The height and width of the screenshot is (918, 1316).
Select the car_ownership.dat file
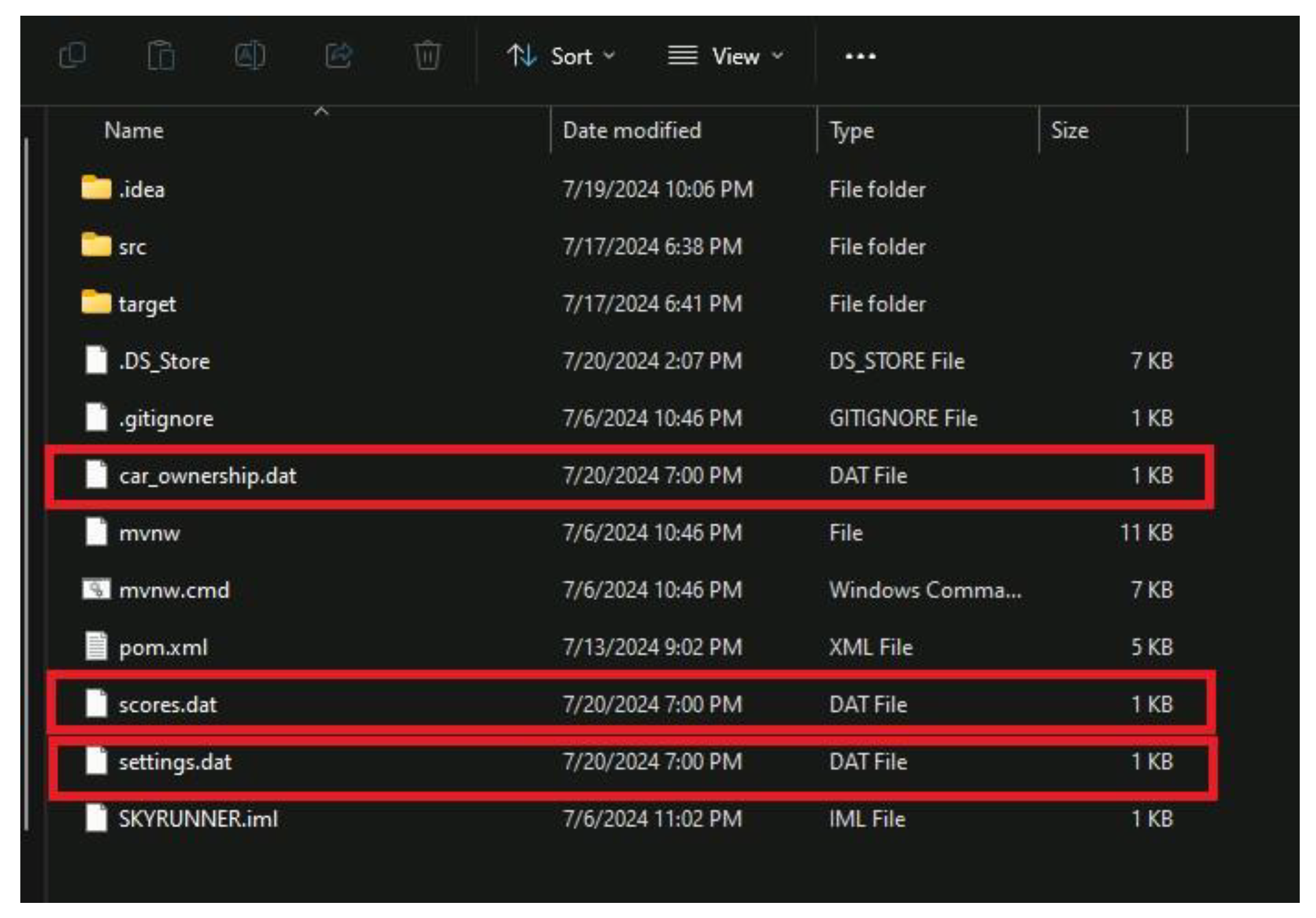pos(207,476)
